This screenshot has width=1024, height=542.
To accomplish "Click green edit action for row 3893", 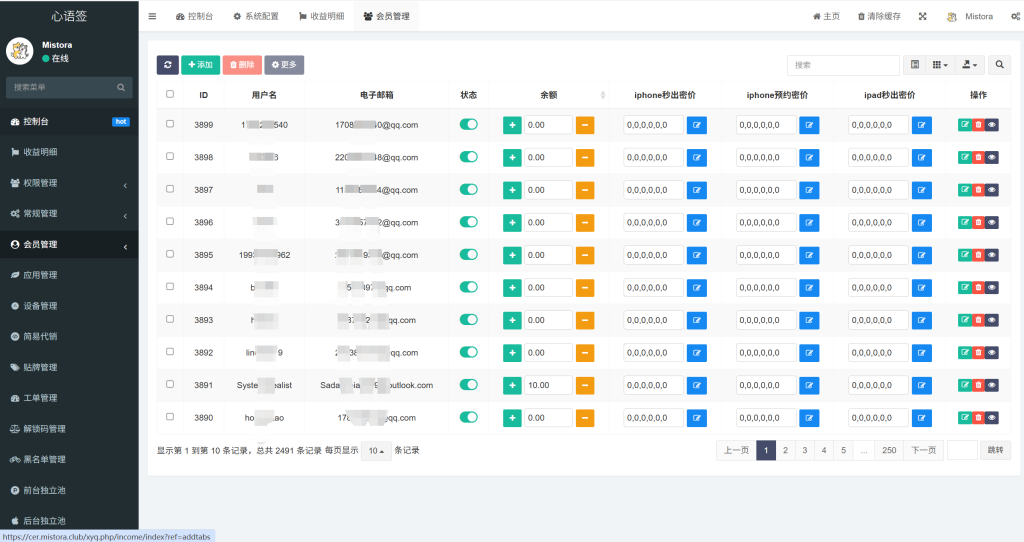I will (x=965, y=320).
